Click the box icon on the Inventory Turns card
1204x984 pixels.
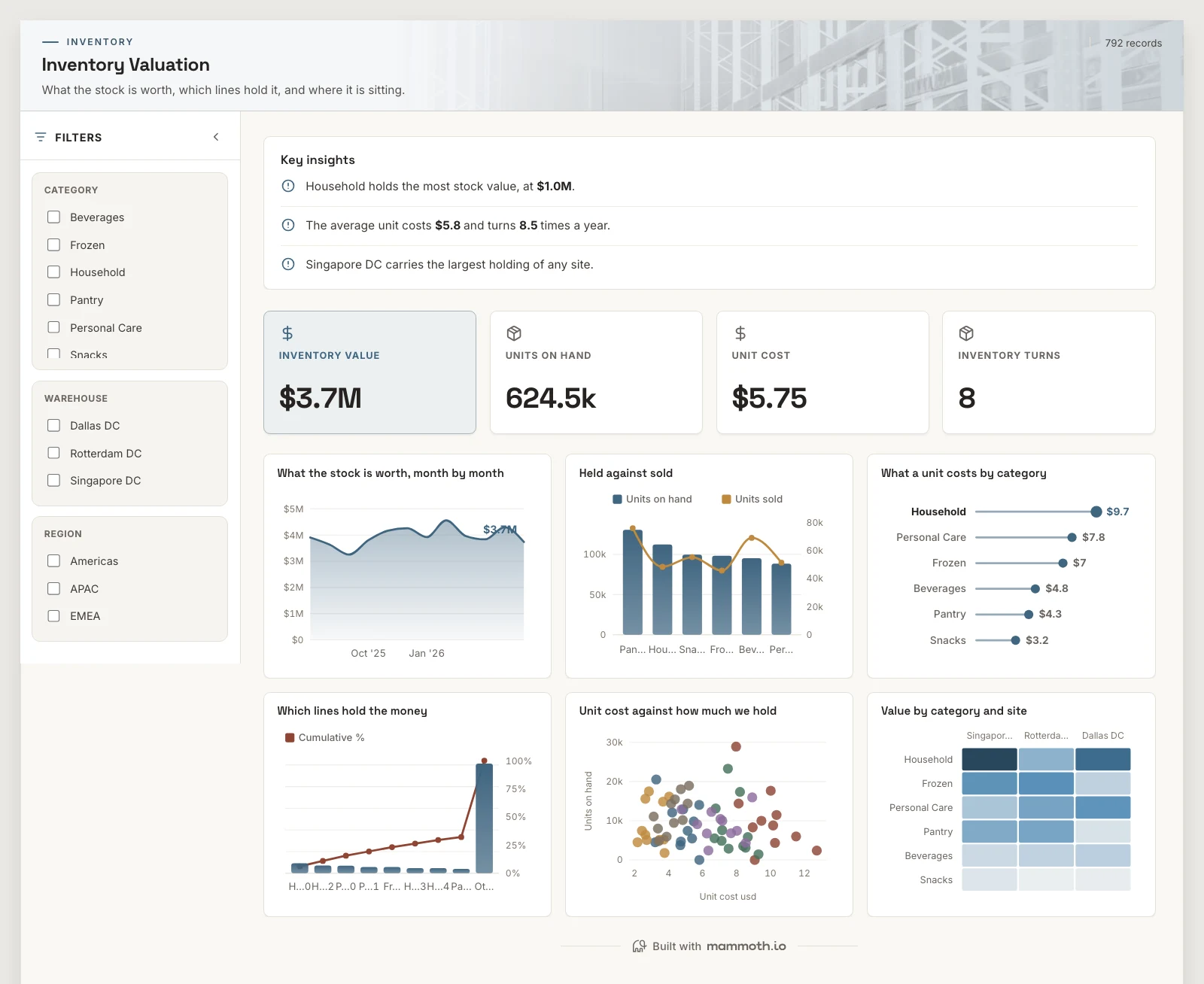coord(966,333)
